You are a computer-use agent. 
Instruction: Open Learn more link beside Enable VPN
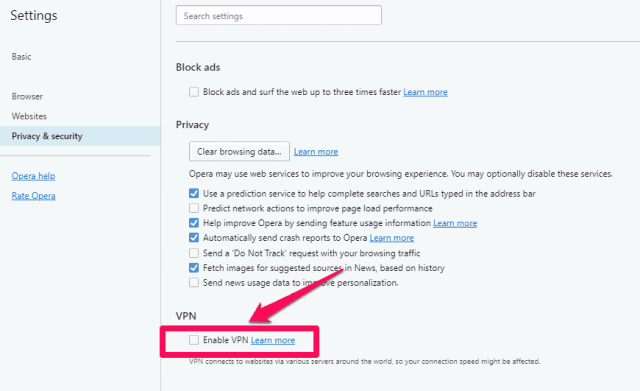(273, 340)
